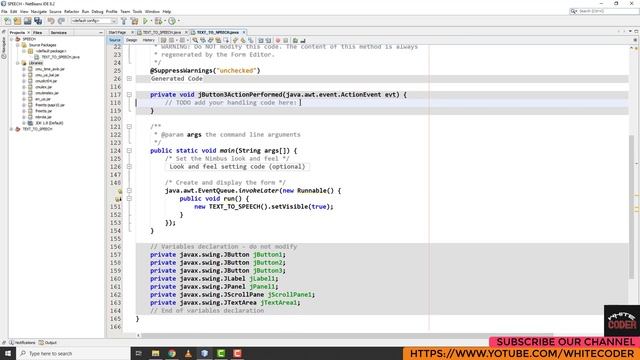The width and height of the screenshot is (640, 360).
Task: Click the Clean and Build Project icon
Action: pyautogui.click(x=134, y=21)
